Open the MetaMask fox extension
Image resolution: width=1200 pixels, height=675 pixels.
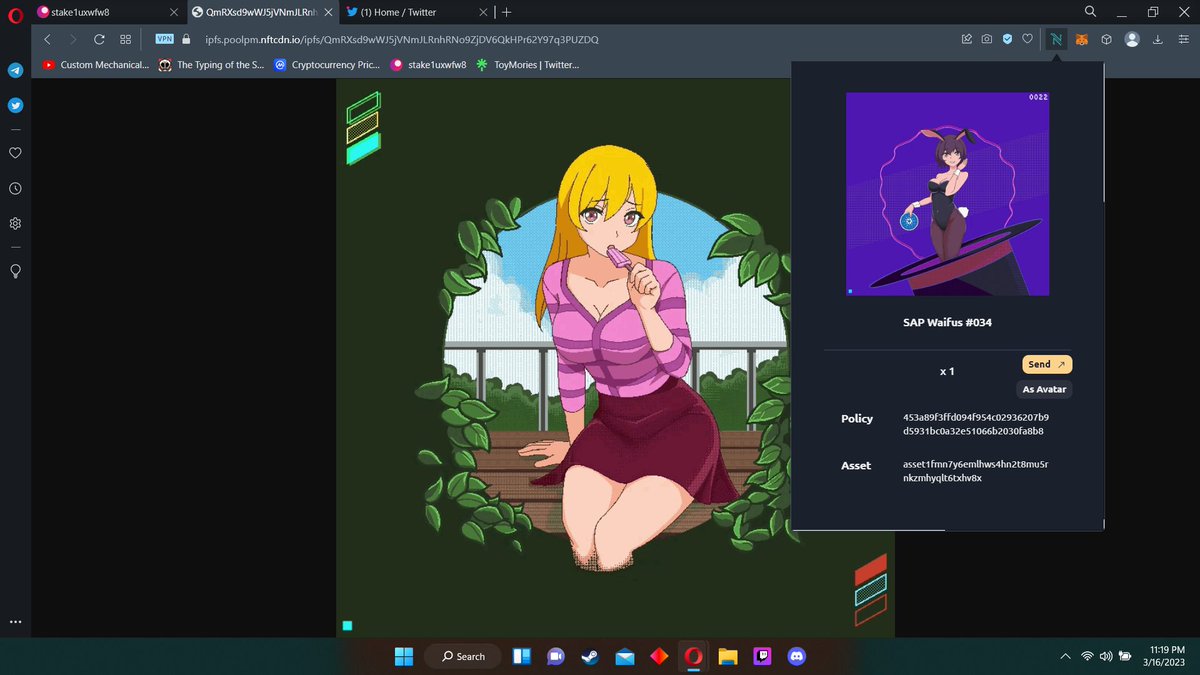pyautogui.click(x=1083, y=39)
